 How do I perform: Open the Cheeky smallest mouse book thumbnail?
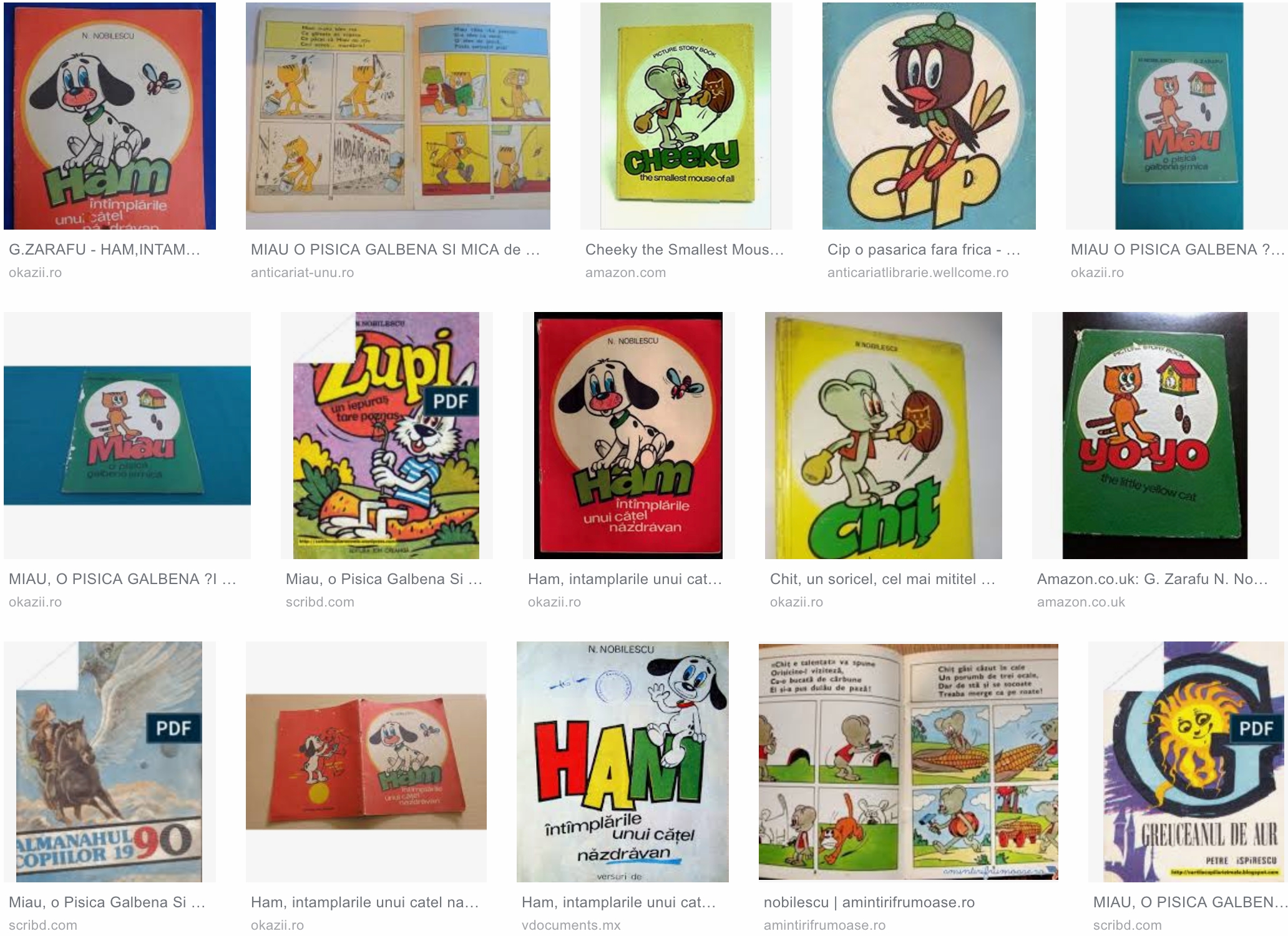(x=686, y=116)
